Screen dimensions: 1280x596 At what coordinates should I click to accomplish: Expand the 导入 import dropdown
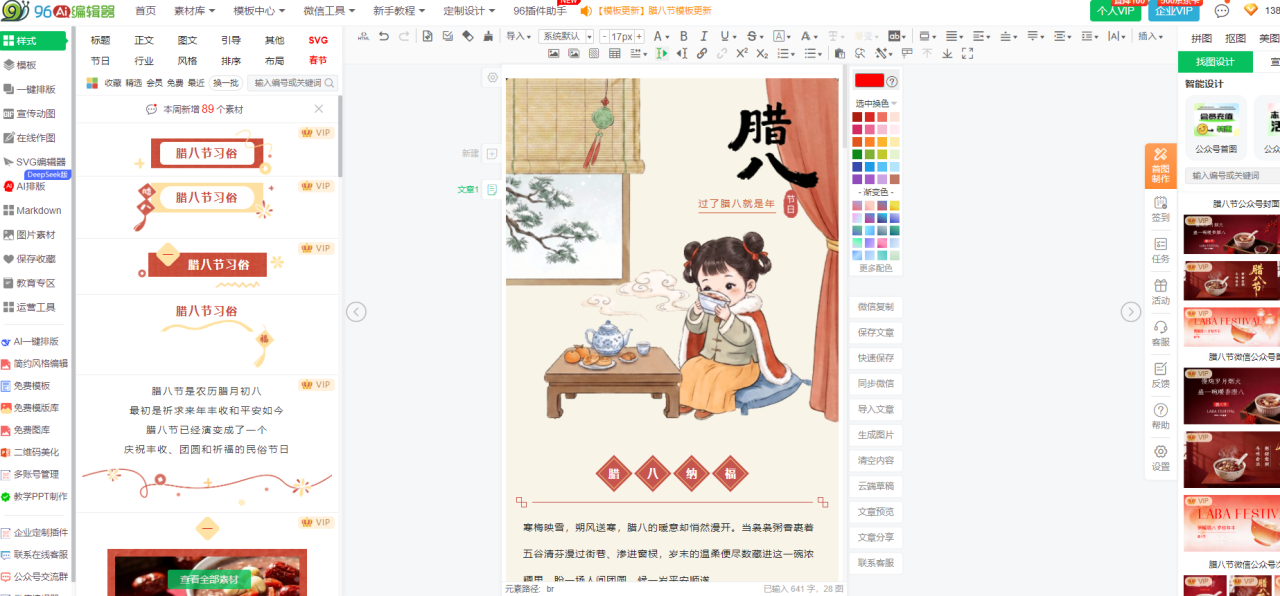tap(518, 37)
